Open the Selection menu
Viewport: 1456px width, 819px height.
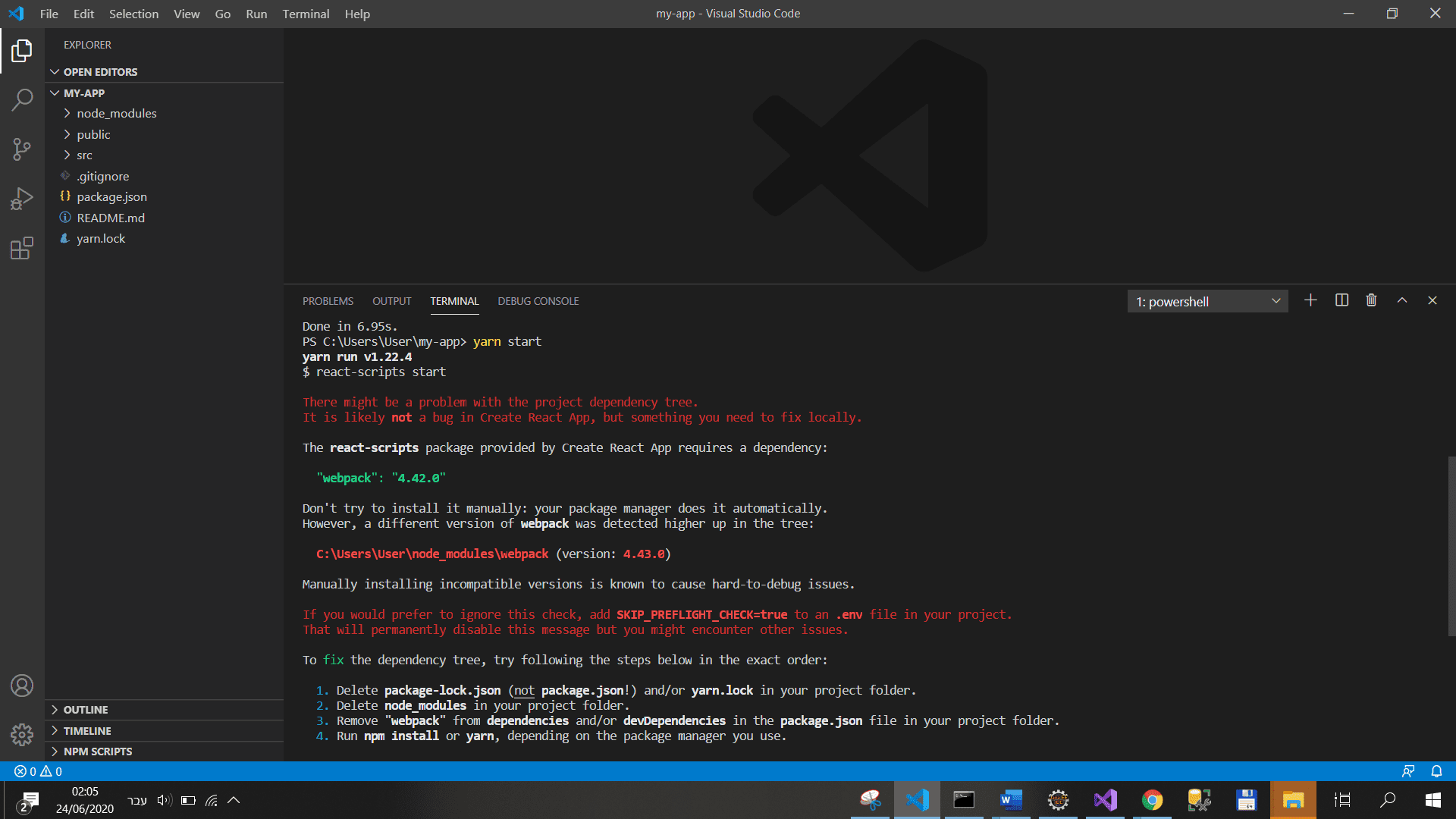pyautogui.click(x=133, y=14)
